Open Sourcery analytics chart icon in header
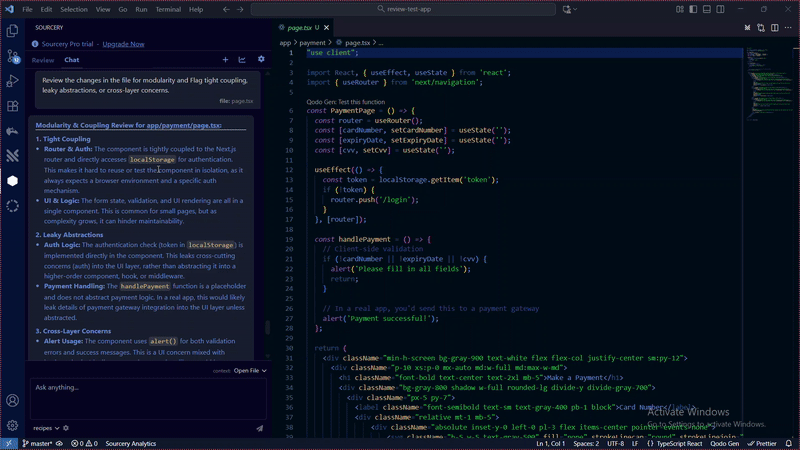This screenshot has width=800, height=450. (243, 60)
